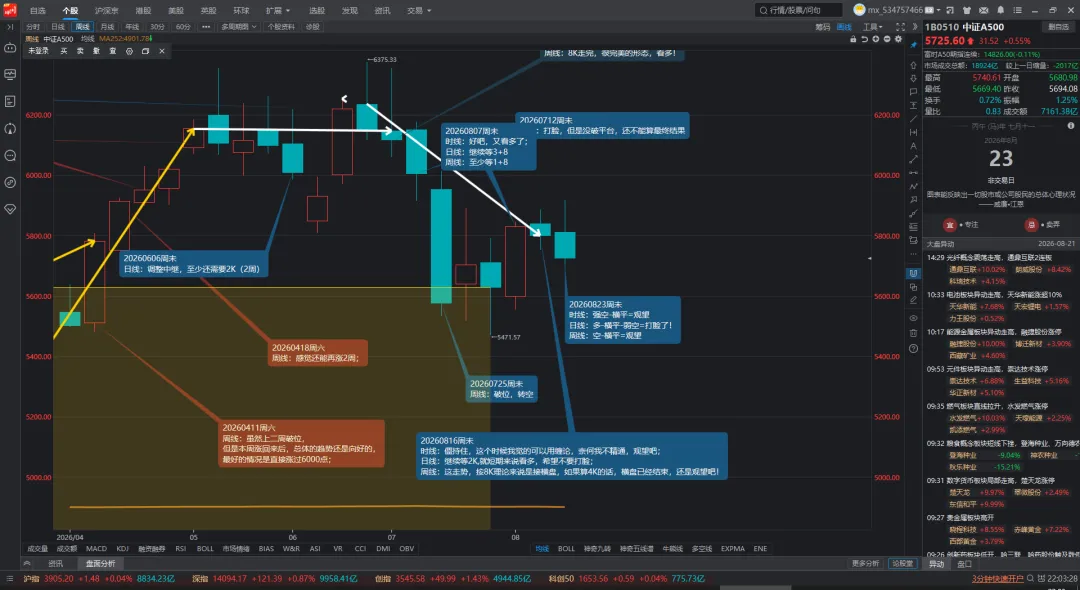Open the 环球 global markets menu
The width and height of the screenshot is (1080, 590).
click(x=241, y=10)
